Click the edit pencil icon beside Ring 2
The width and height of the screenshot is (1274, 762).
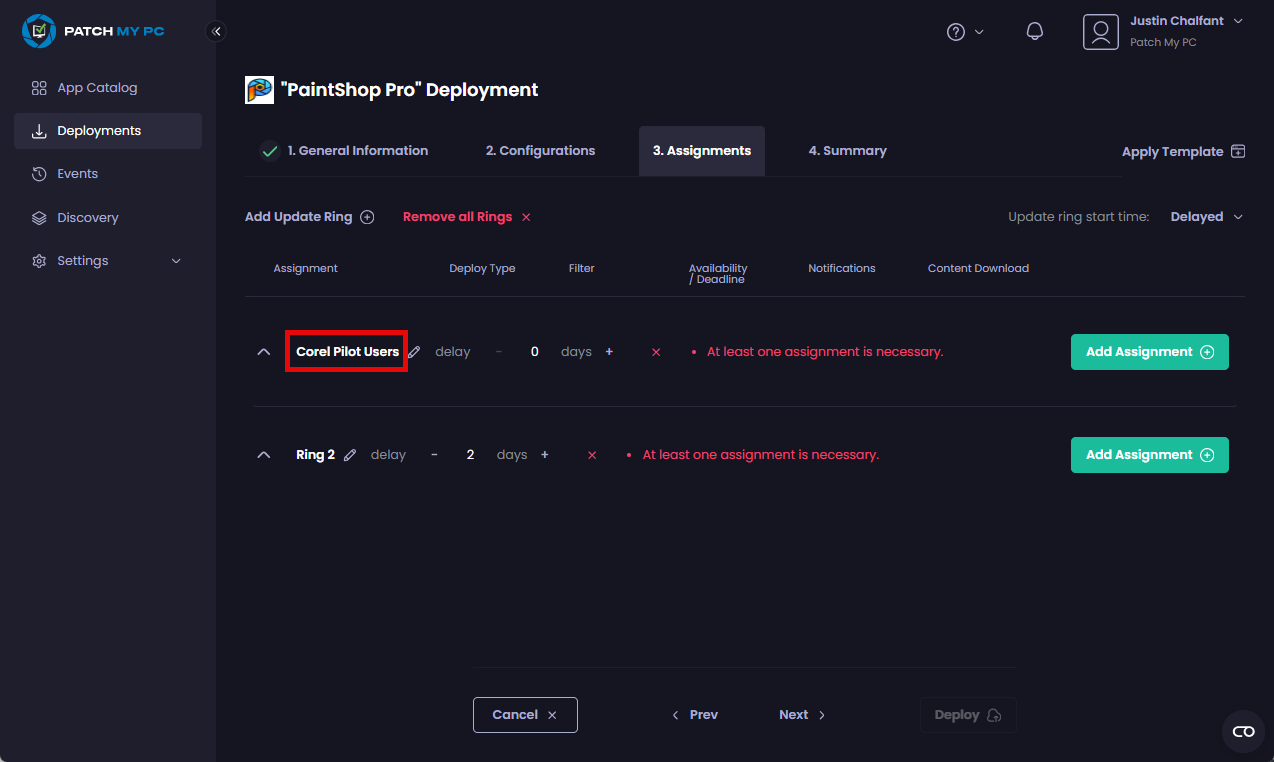coord(350,455)
